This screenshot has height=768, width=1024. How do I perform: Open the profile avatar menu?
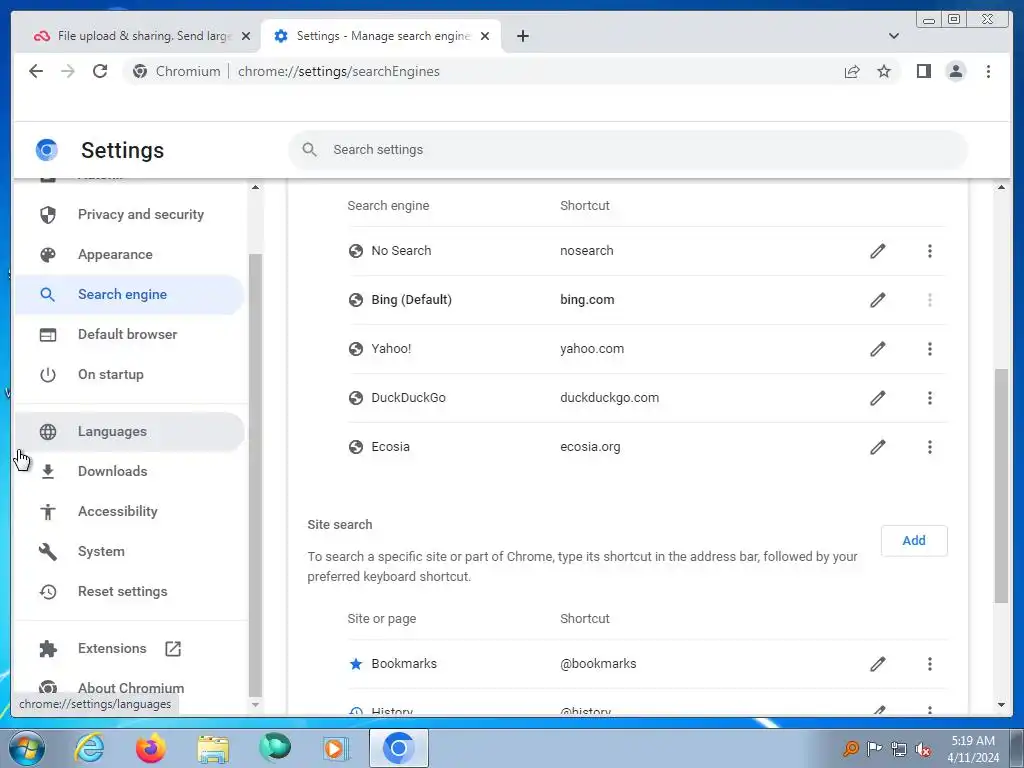click(x=955, y=71)
